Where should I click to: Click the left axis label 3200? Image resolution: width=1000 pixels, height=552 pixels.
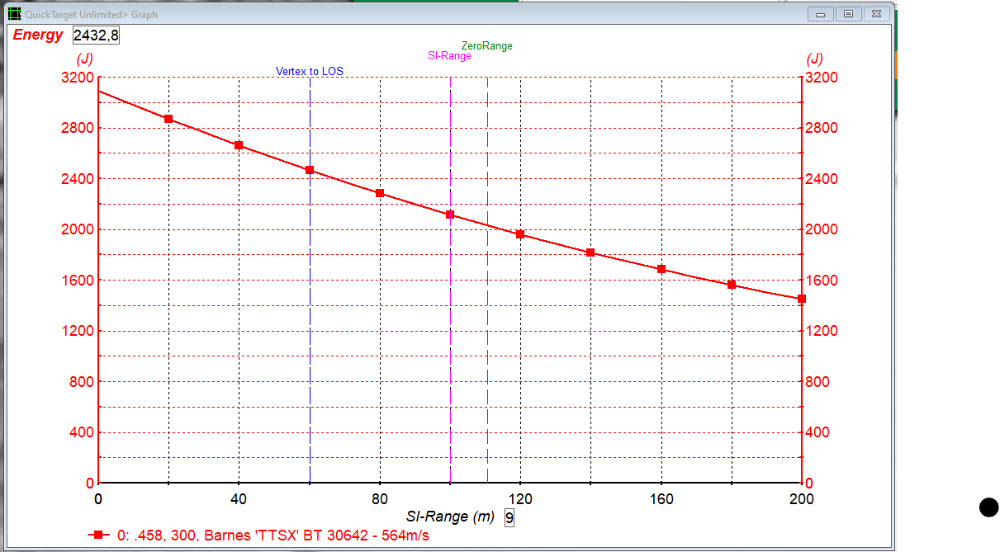[x=77, y=78]
